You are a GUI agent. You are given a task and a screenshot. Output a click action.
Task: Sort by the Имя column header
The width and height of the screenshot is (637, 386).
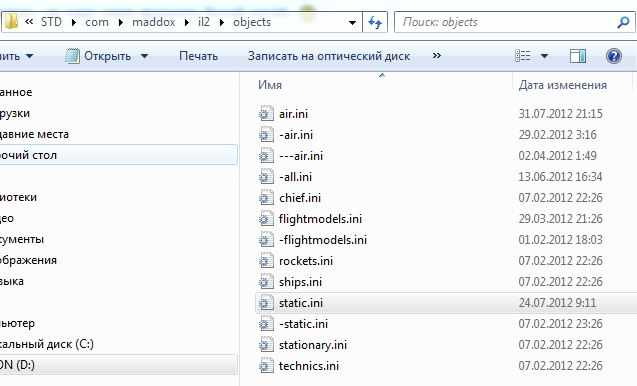[x=270, y=85]
